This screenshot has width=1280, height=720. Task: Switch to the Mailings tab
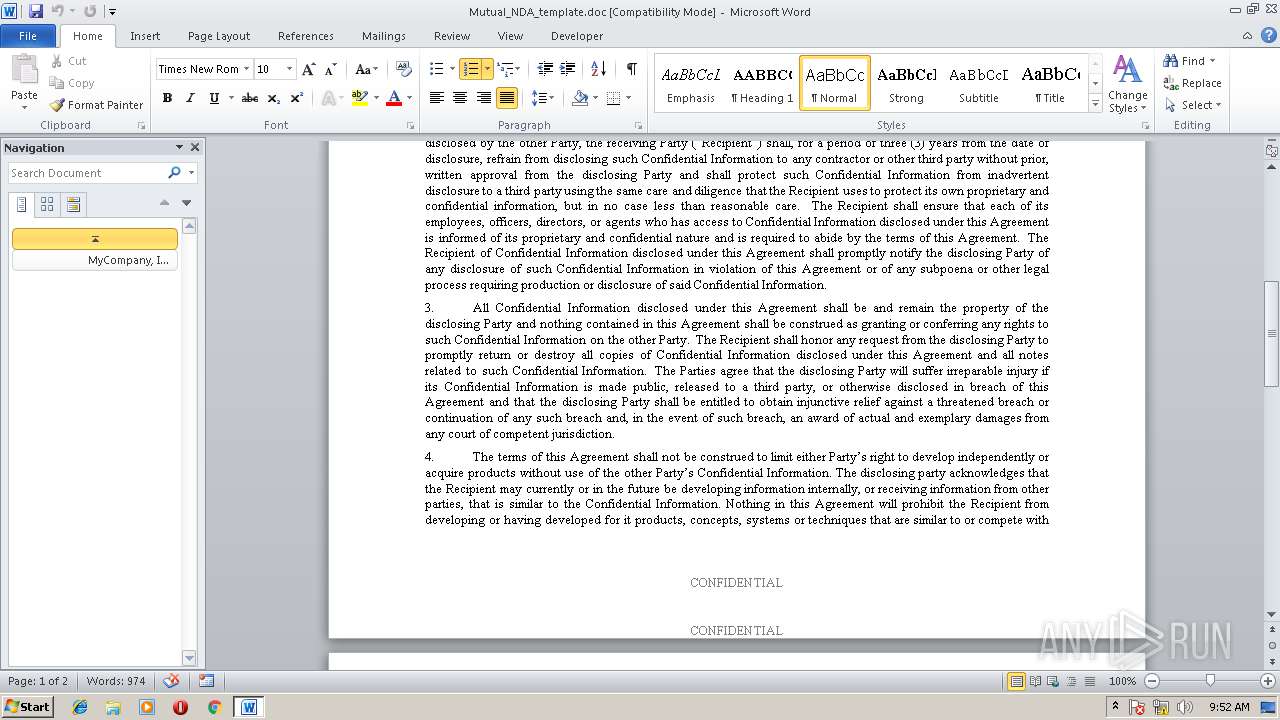pyautogui.click(x=384, y=36)
